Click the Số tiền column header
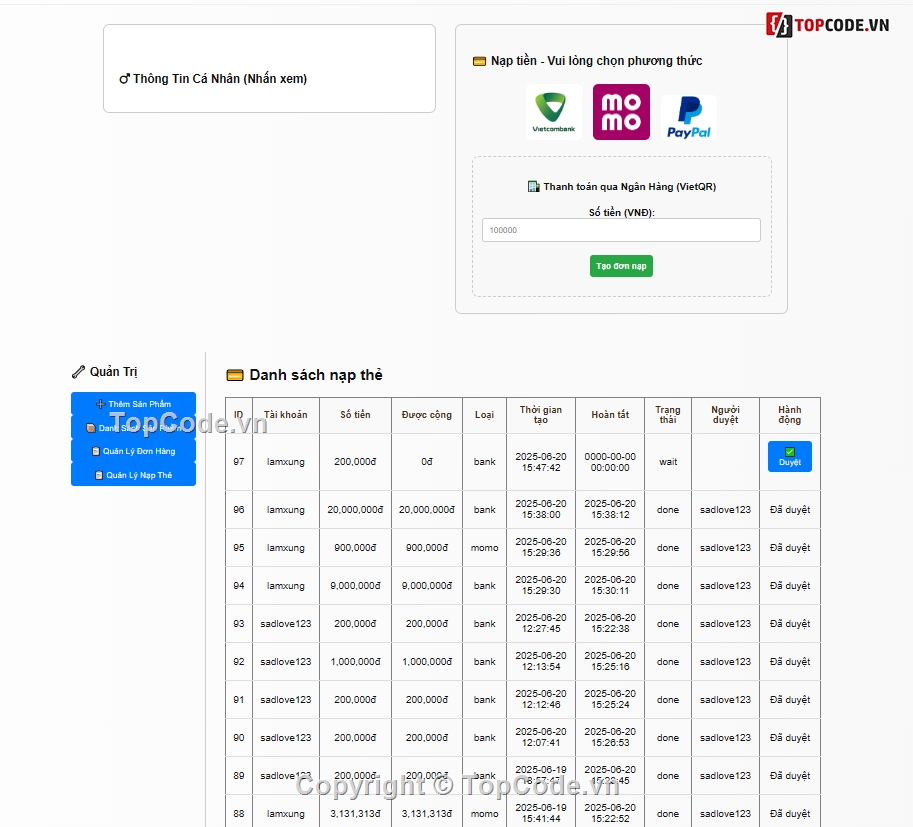Viewport: 913px width, 827px height. [x=355, y=415]
